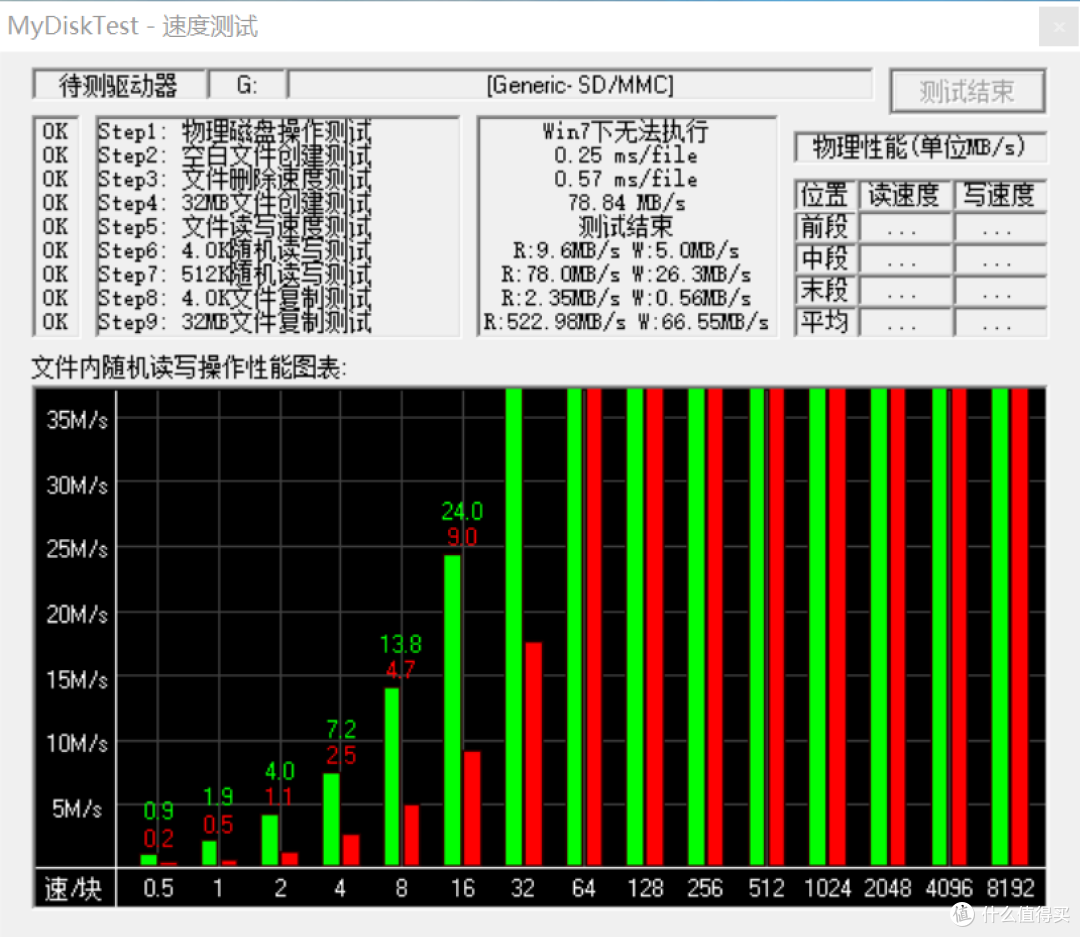Click the 0.57 ms/file result
Viewport: 1080px width, 937px height.
[625, 178]
